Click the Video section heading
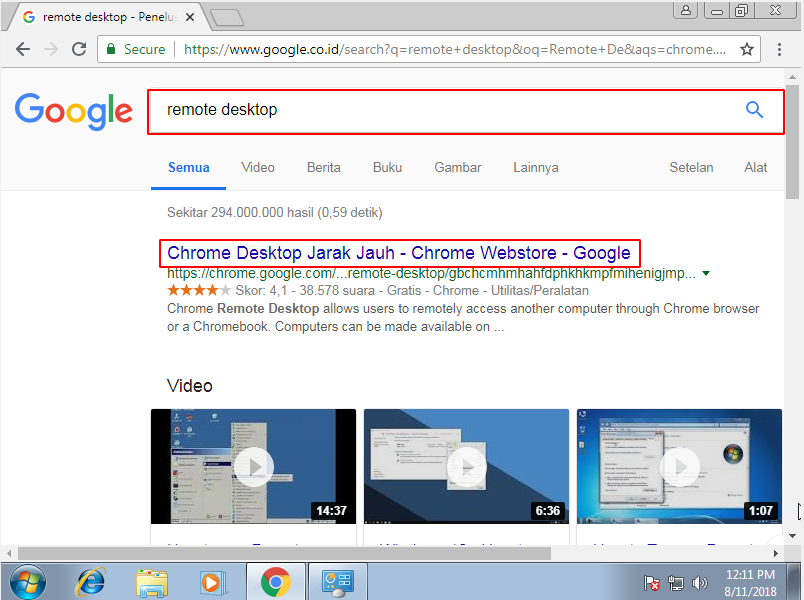Image resolution: width=804 pixels, height=600 pixels. coord(190,386)
